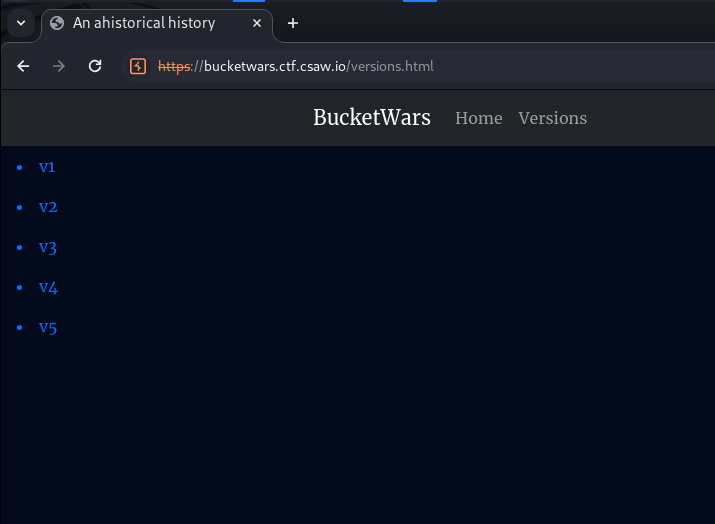This screenshot has height=524, width=715.
Task: Click empty tab strip beside new tab button
Action: (500, 23)
